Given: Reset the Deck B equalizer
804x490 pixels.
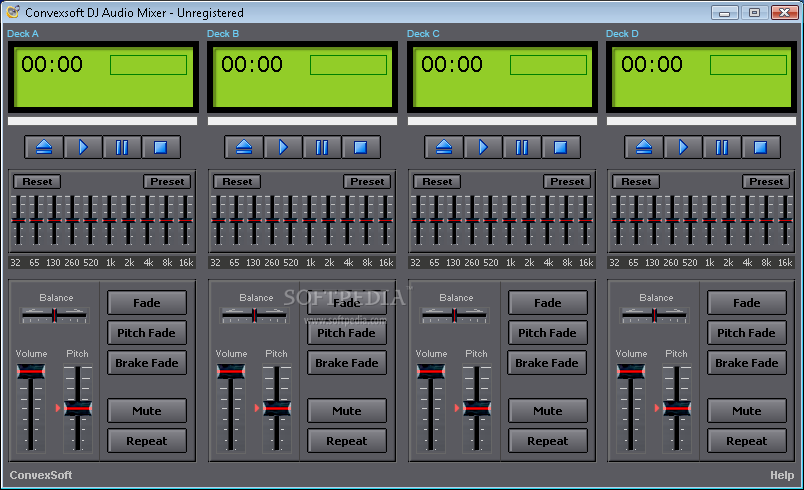Looking at the screenshot, I should coord(237,181).
